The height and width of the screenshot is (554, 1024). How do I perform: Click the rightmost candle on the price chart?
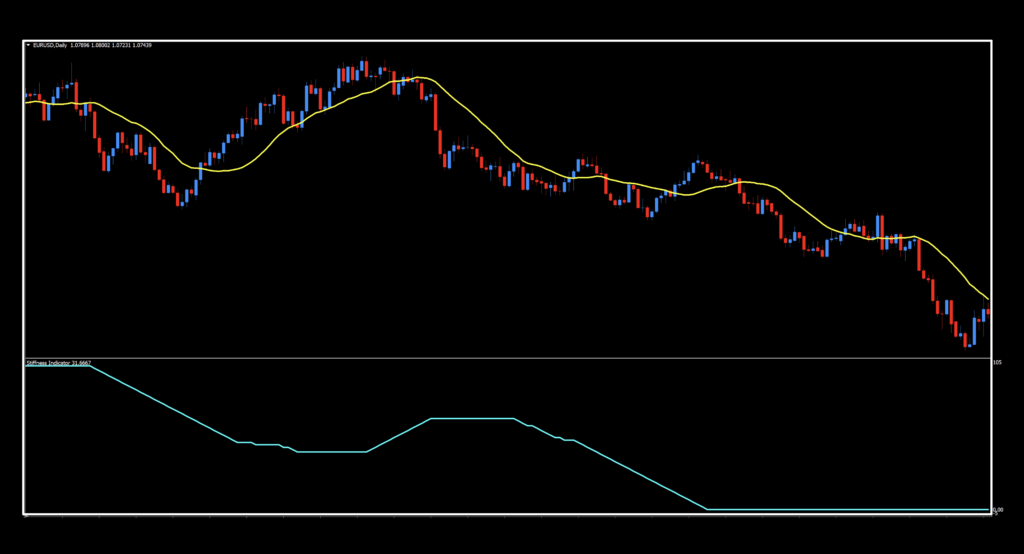point(988,315)
